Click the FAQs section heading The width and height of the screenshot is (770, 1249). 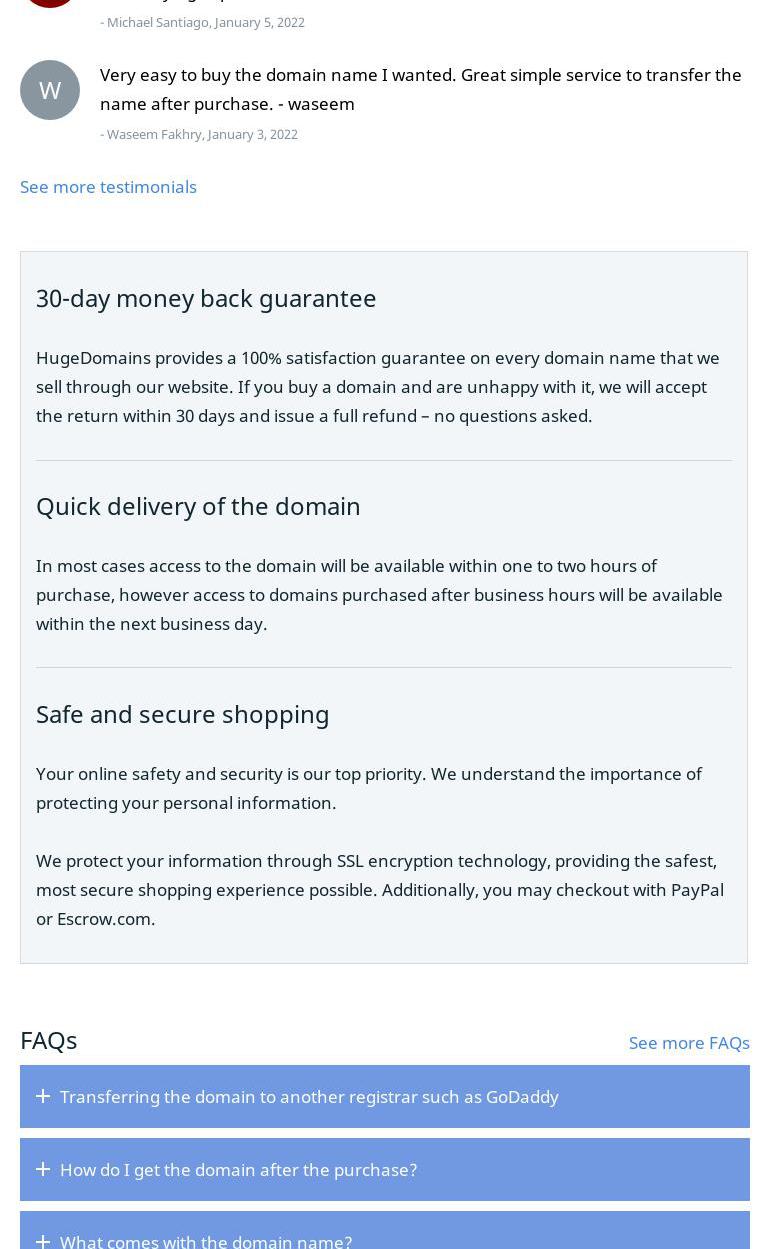click(49, 1040)
